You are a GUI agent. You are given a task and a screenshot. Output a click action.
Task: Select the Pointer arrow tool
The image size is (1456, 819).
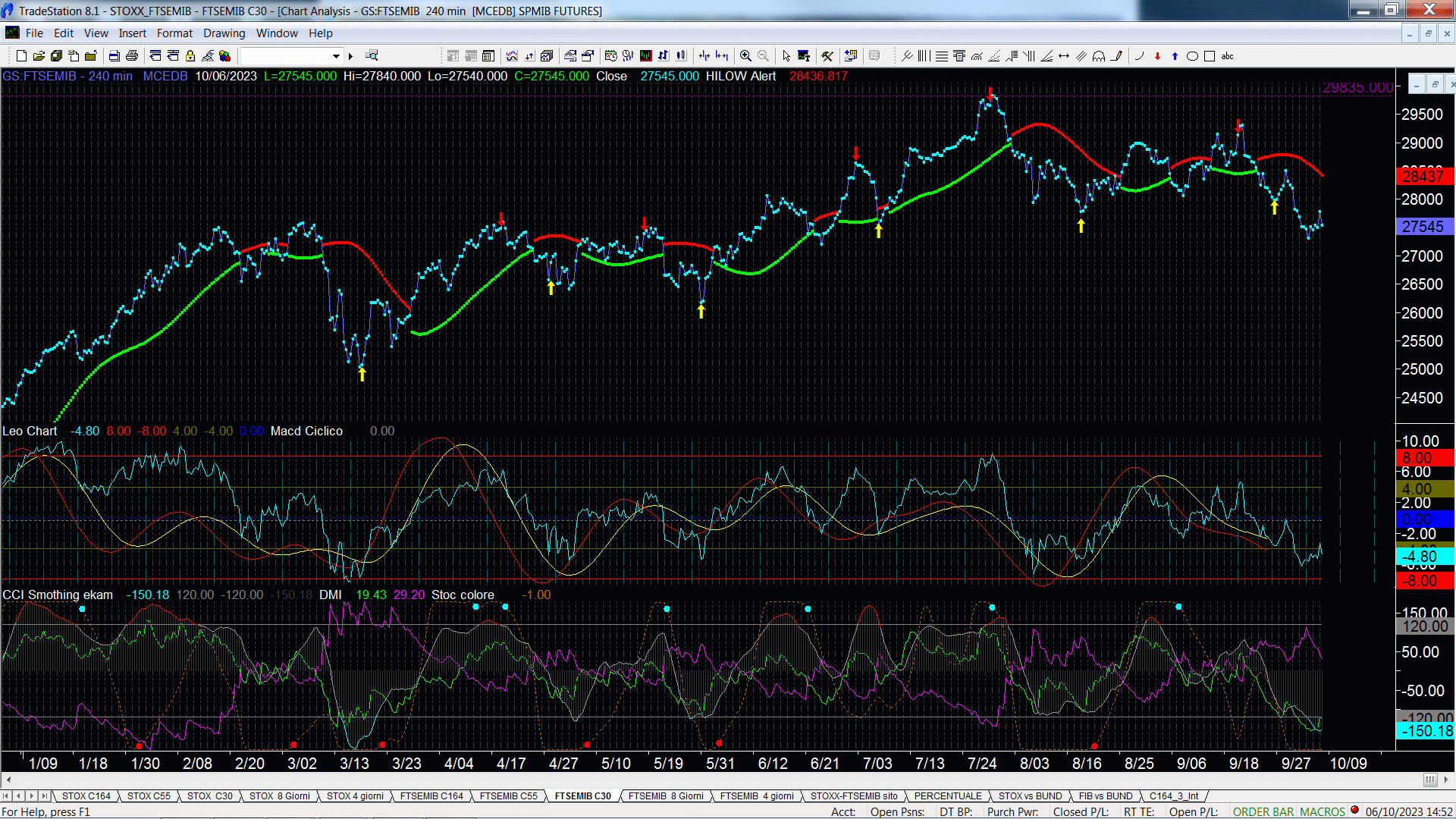click(786, 56)
